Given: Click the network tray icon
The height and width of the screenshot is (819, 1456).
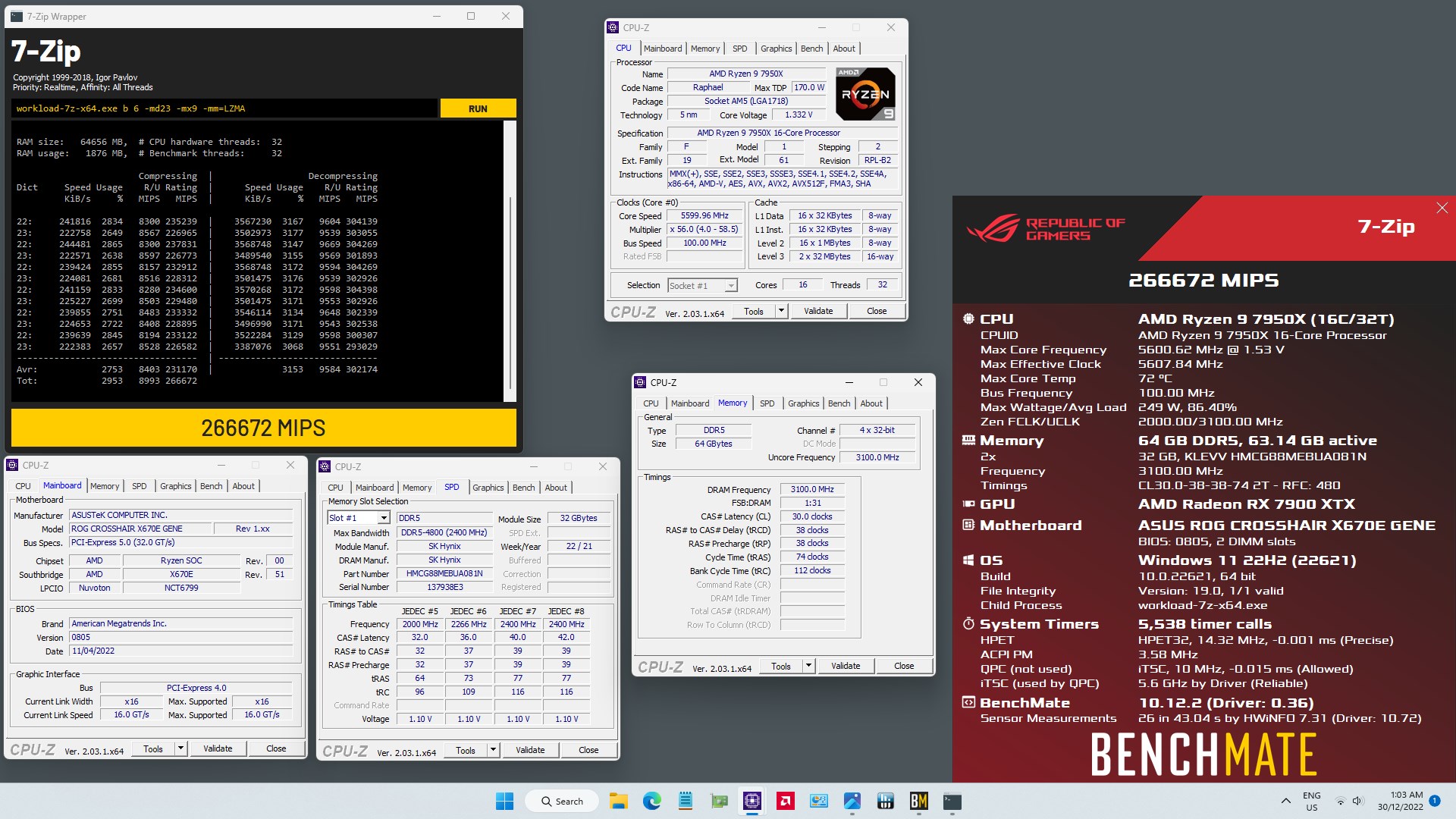Looking at the screenshot, I should 1340,801.
